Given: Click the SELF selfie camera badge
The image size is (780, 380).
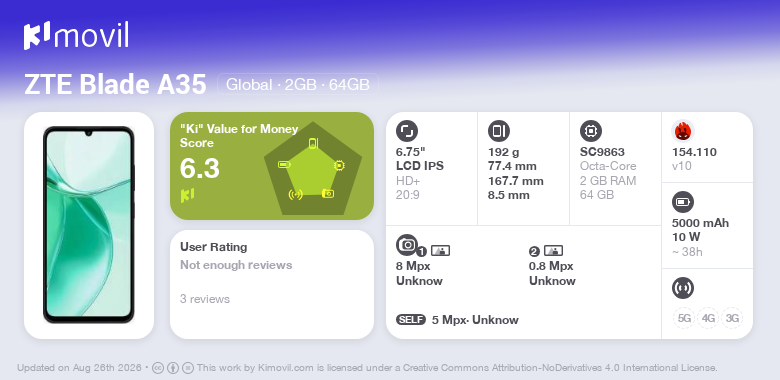Looking at the screenshot, I should tap(411, 319).
